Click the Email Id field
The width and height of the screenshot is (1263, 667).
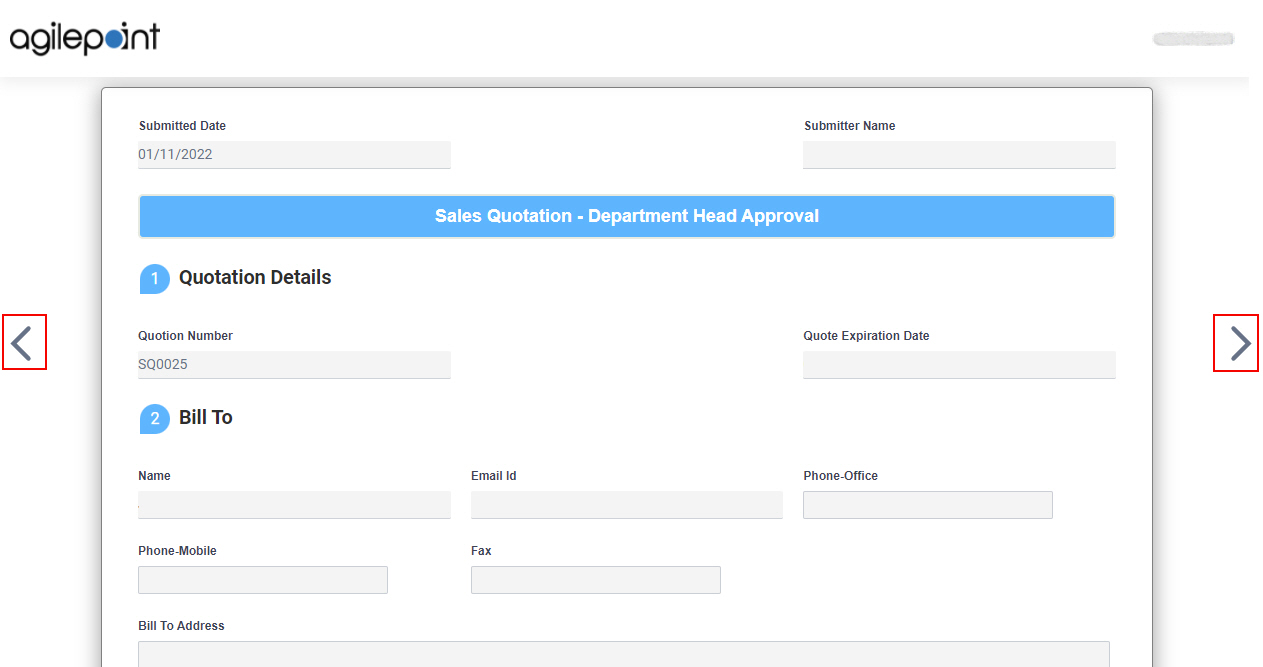point(627,505)
